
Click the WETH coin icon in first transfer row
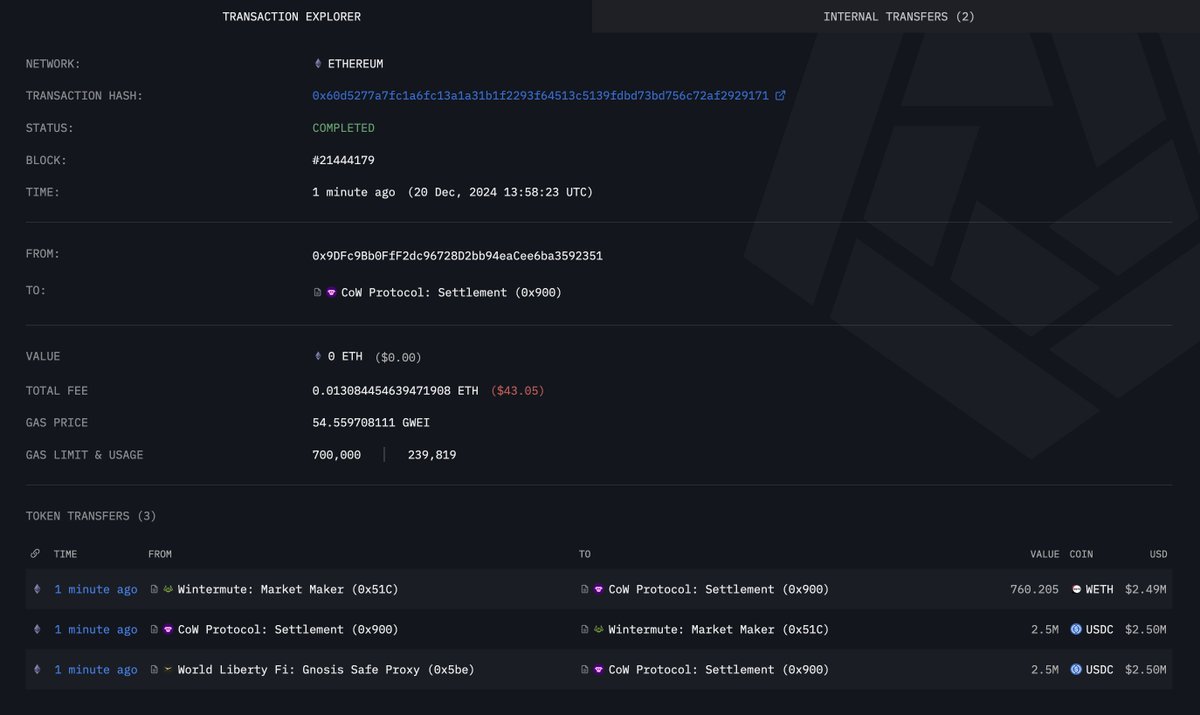tap(1079, 589)
